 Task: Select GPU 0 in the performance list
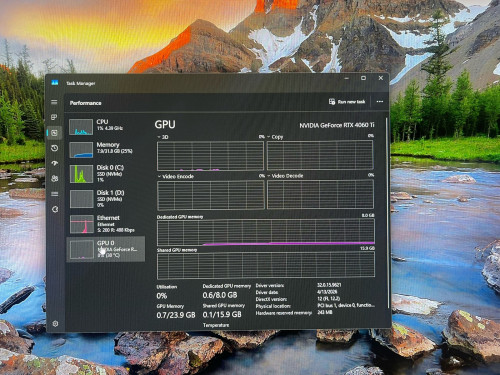[x=106, y=249]
